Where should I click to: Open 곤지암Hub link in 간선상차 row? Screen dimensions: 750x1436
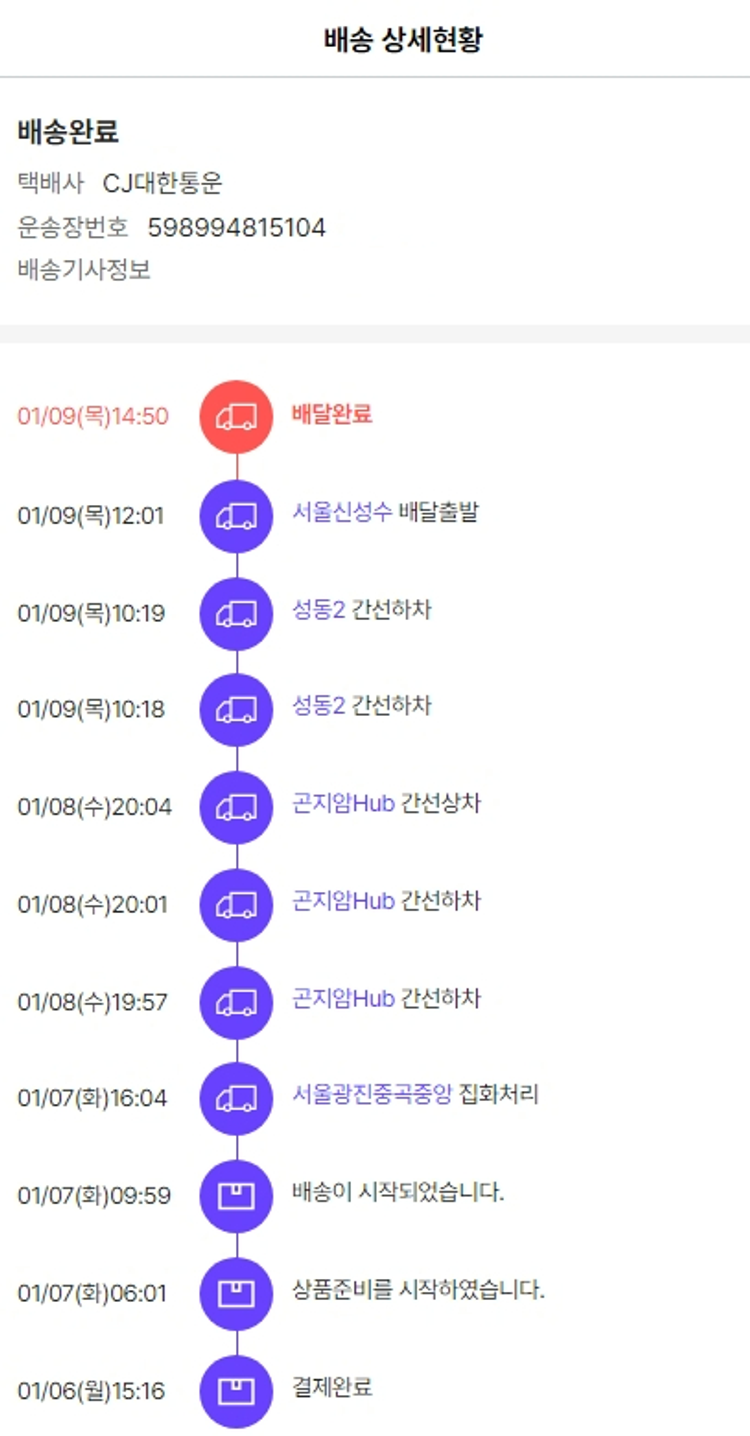click(343, 803)
